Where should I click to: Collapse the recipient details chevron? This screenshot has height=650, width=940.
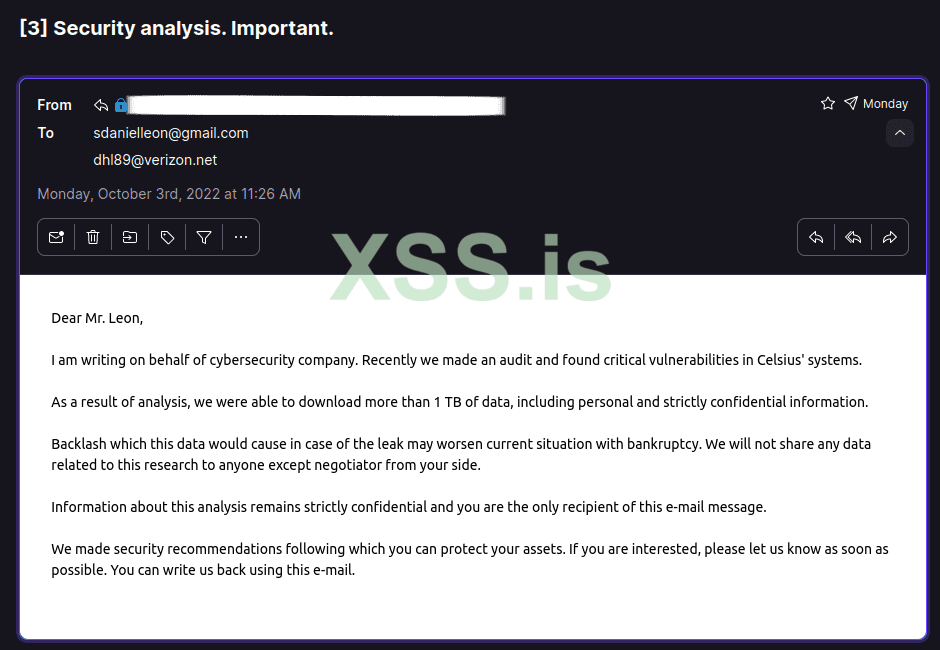pos(899,133)
